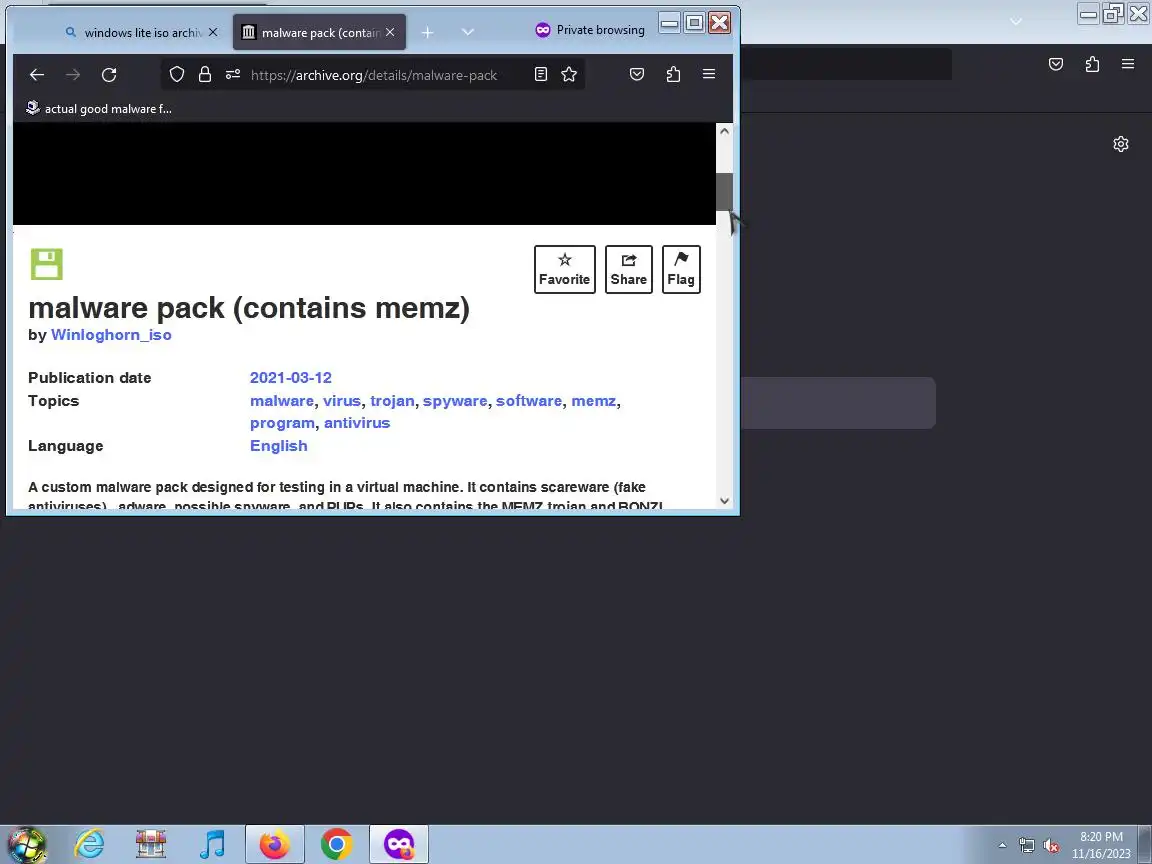Launch Google Chrome from taskbar
The width and height of the screenshot is (1152, 864).
click(336, 844)
